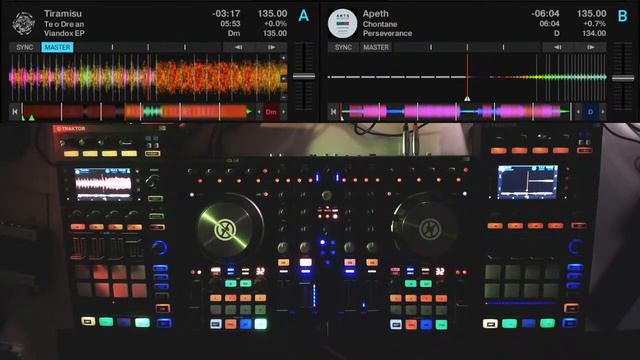This screenshot has width=640, height=360.
Task: Click deck B remaining time -06:04
Action: click(545, 13)
